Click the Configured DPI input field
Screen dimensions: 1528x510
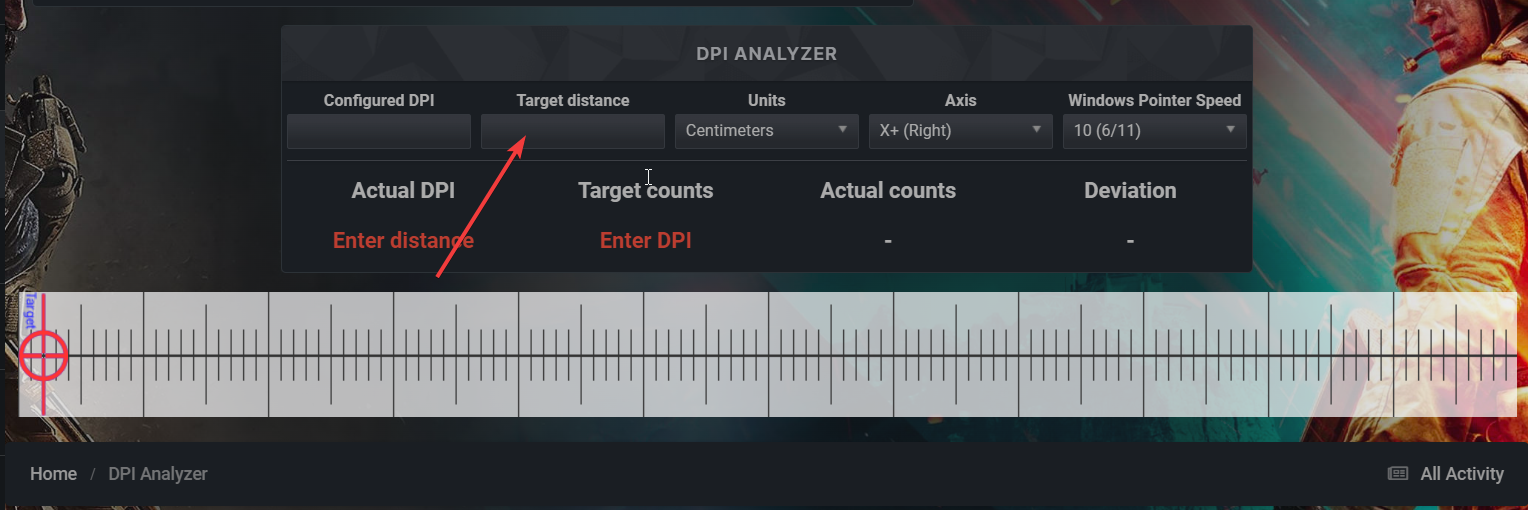[x=379, y=131]
